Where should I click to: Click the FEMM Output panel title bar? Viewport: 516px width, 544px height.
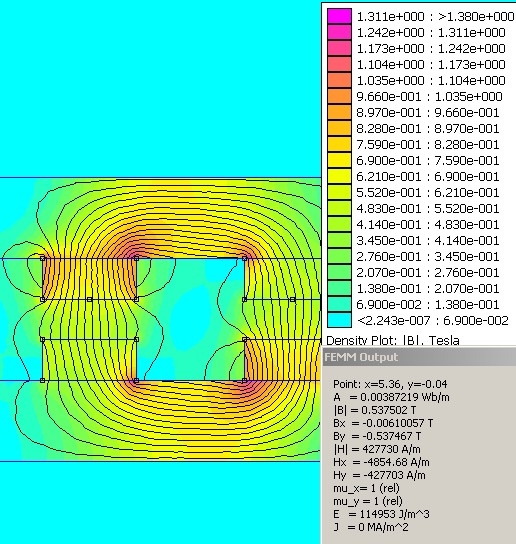419,357
